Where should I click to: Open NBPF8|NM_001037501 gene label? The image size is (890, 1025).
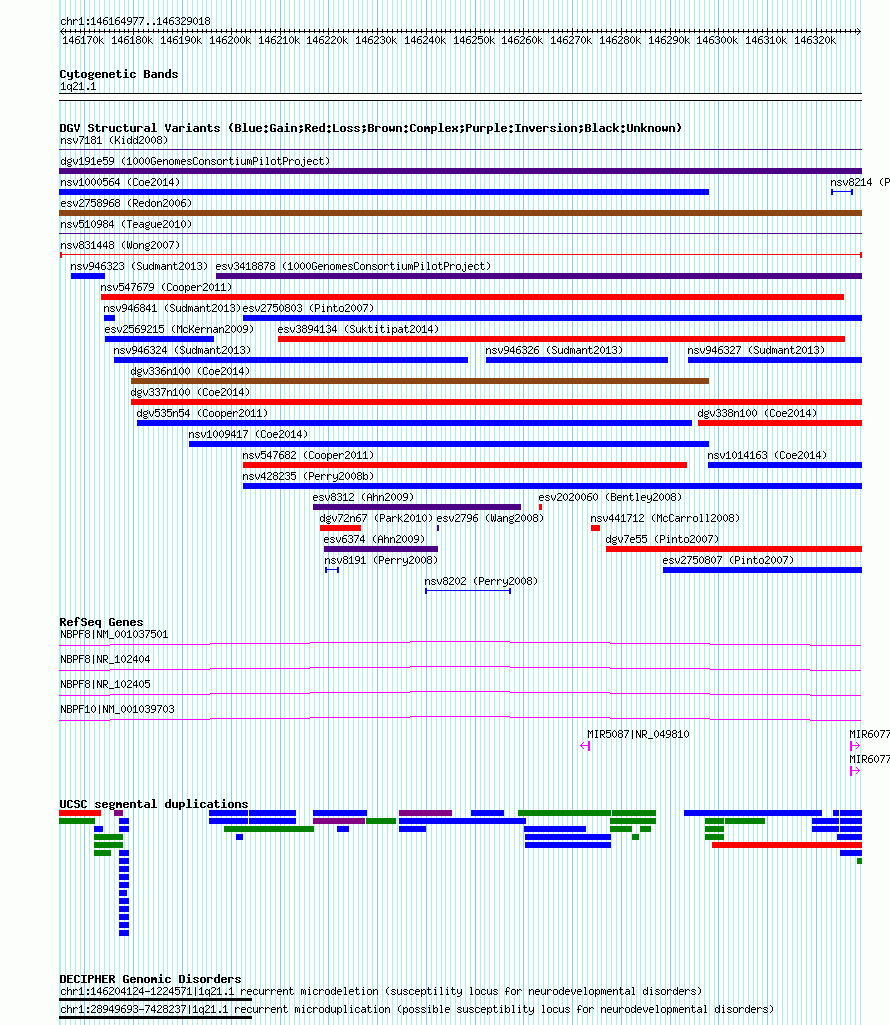coord(114,634)
